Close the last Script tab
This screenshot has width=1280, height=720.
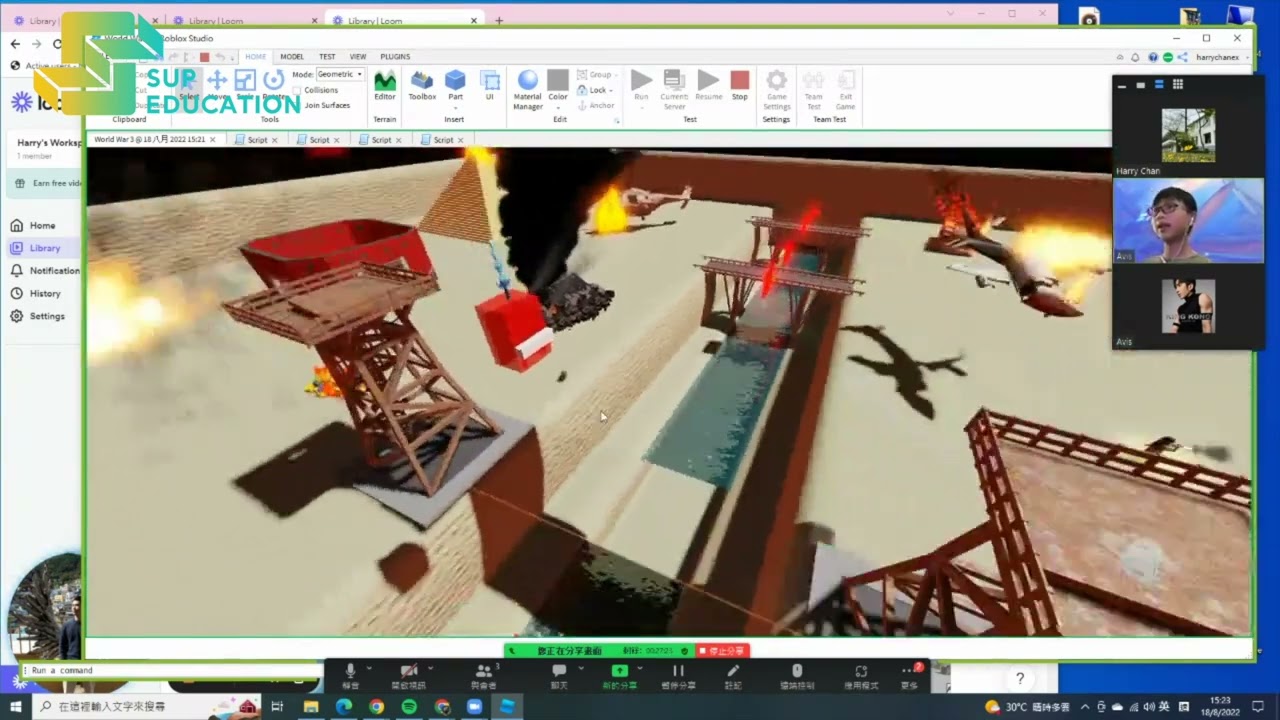click(x=460, y=140)
